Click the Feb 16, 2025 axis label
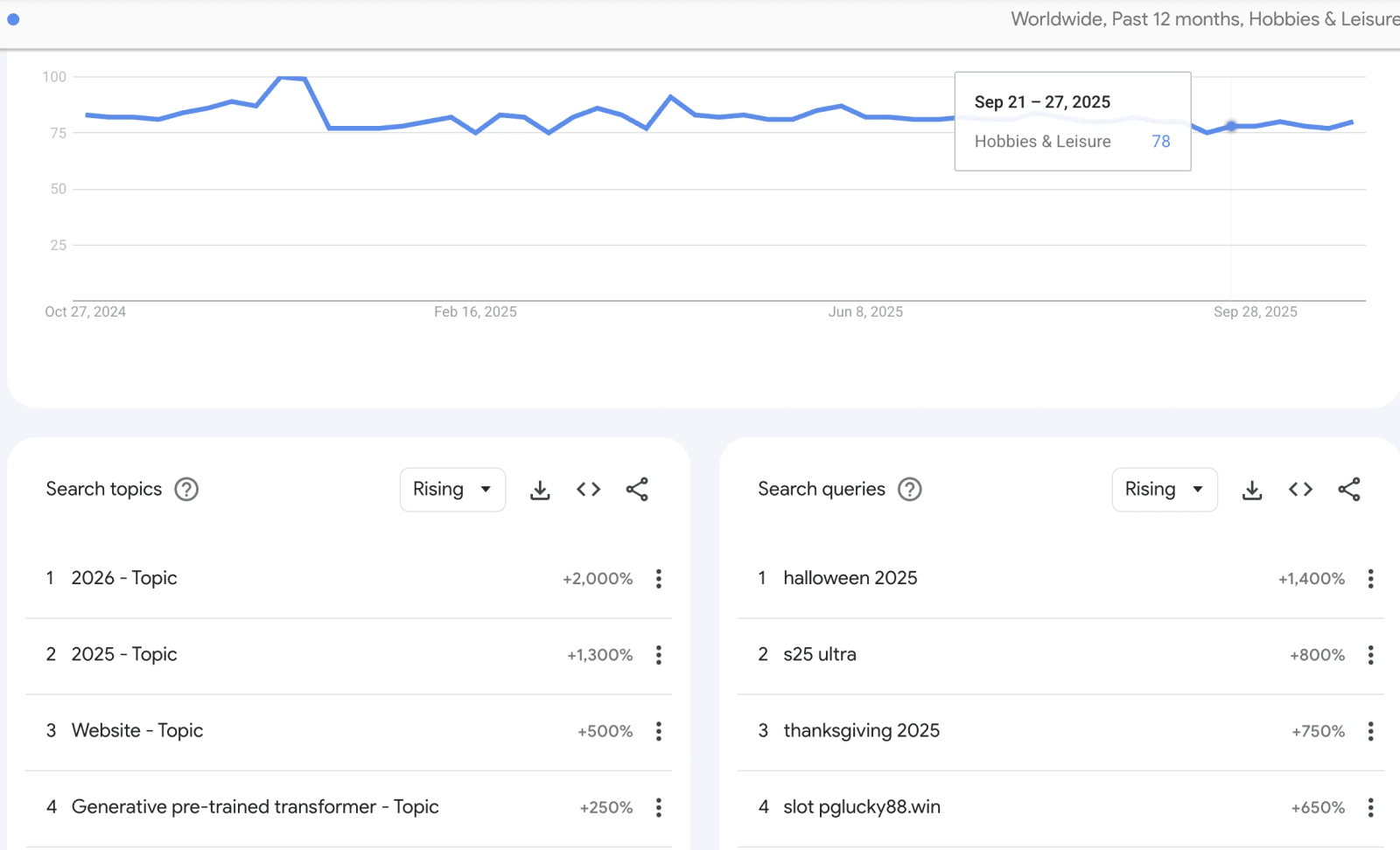Screen dimensions: 1400x850 (475, 311)
